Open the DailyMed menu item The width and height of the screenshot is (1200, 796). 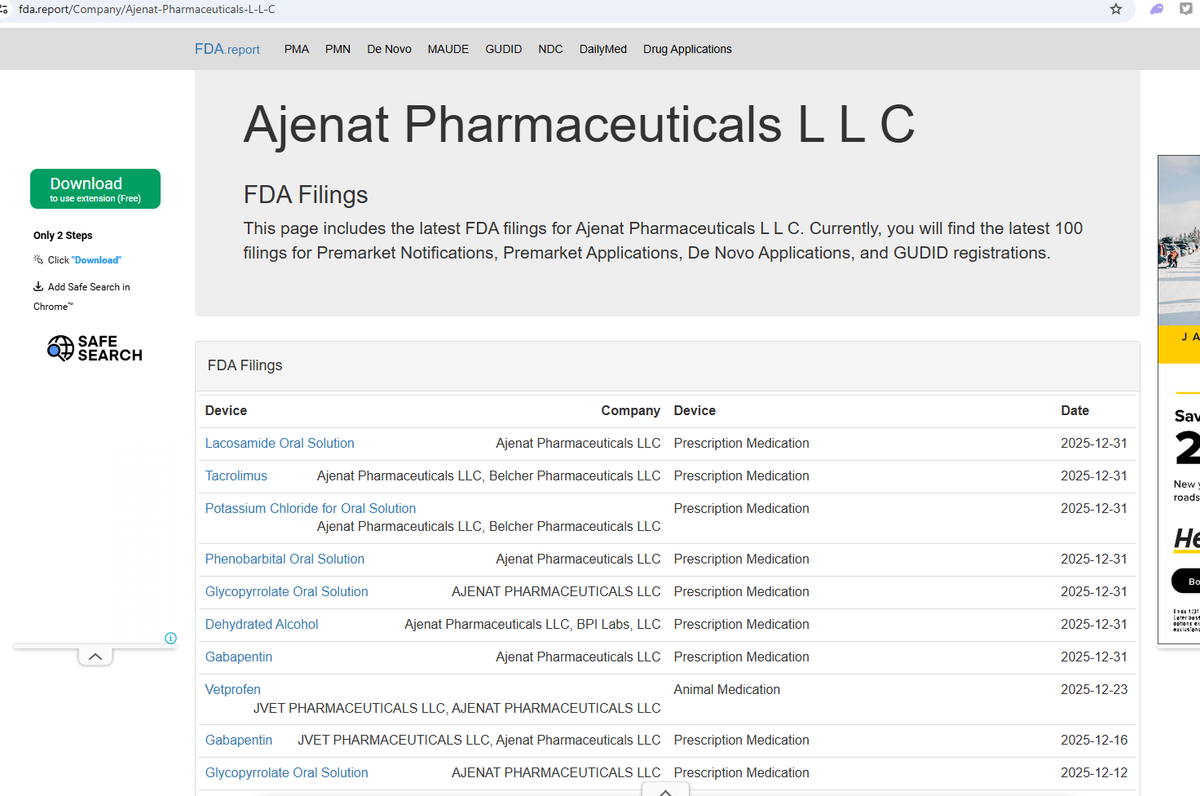[x=603, y=49]
